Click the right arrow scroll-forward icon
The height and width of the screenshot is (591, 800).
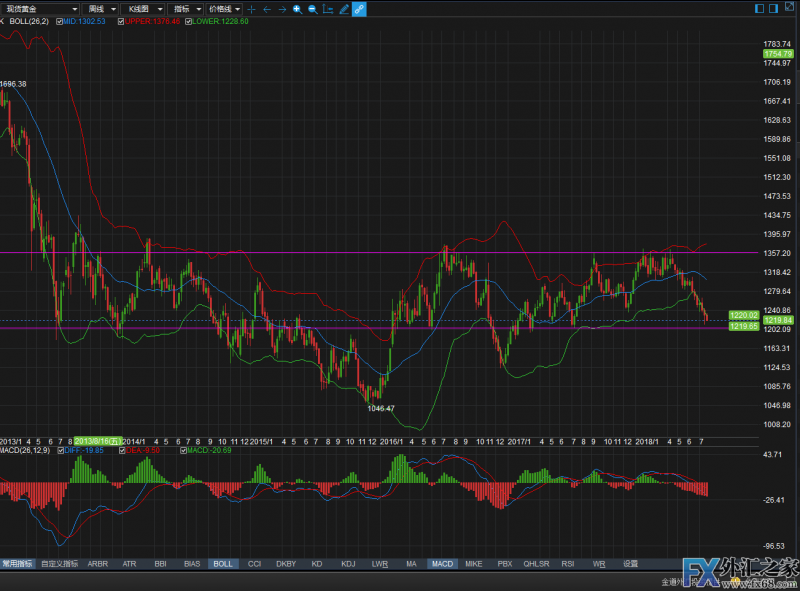[x=282, y=8]
